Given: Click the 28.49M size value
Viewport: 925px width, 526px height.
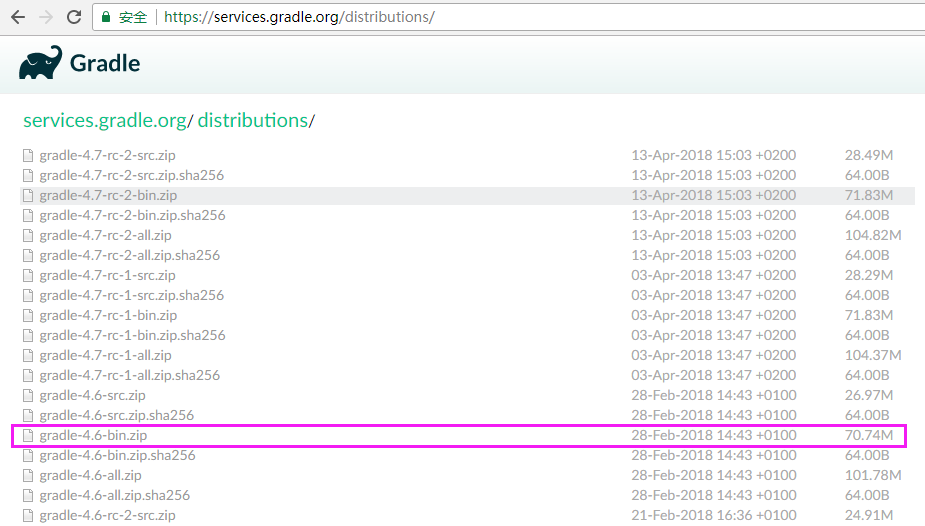Looking at the screenshot, I should pos(869,154).
